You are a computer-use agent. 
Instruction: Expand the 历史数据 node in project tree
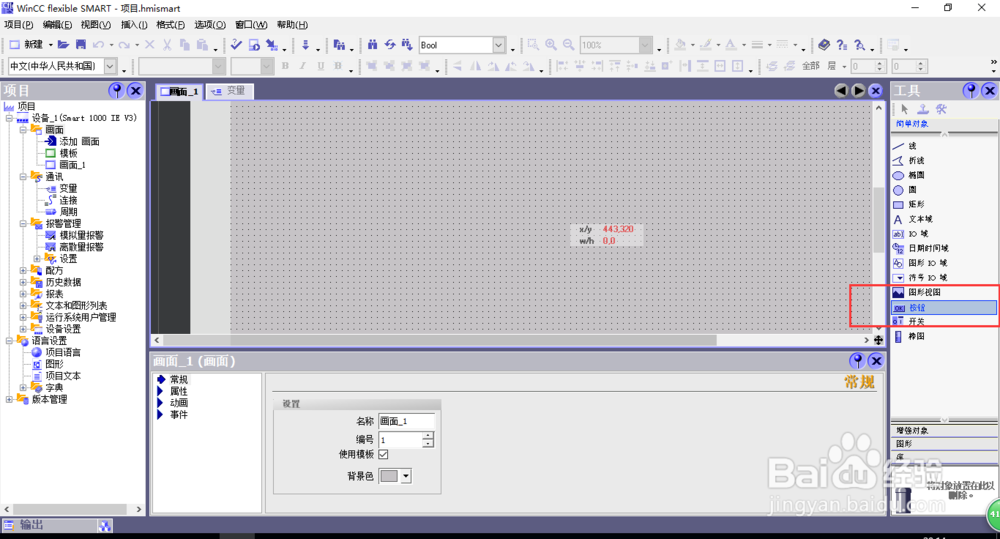pyautogui.click(x=23, y=282)
